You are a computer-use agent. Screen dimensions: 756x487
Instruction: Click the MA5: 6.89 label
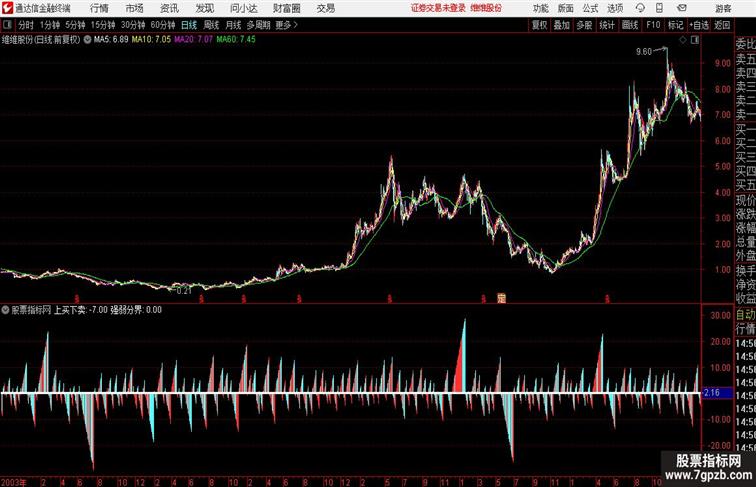coord(111,40)
